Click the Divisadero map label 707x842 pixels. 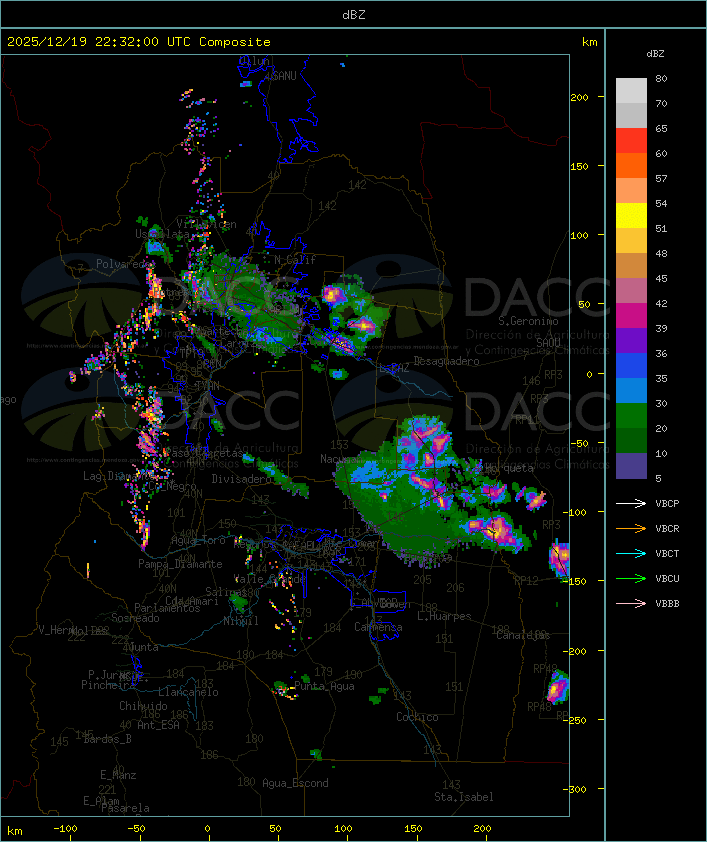click(x=242, y=478)
